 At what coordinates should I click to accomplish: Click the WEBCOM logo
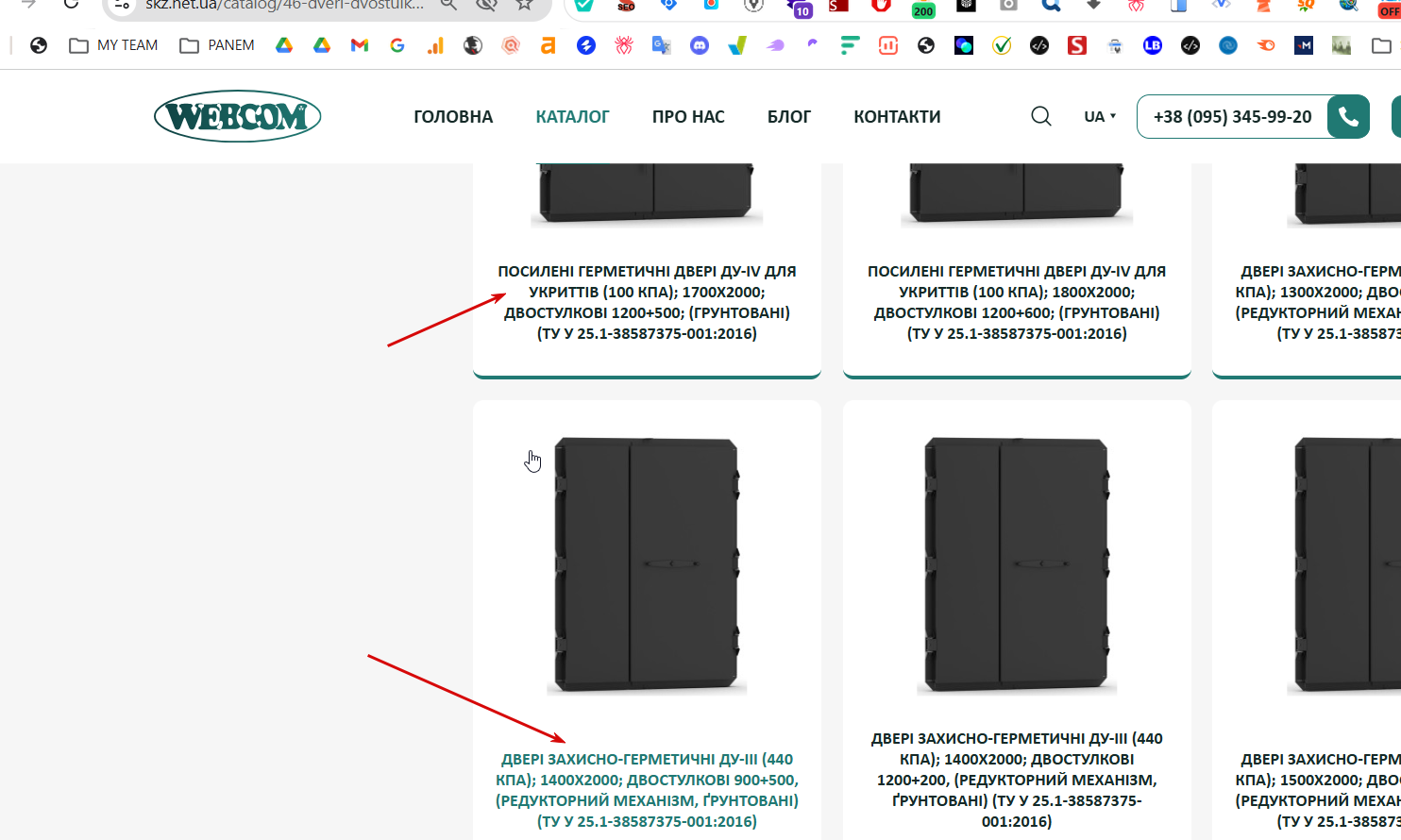coord(238,116)
